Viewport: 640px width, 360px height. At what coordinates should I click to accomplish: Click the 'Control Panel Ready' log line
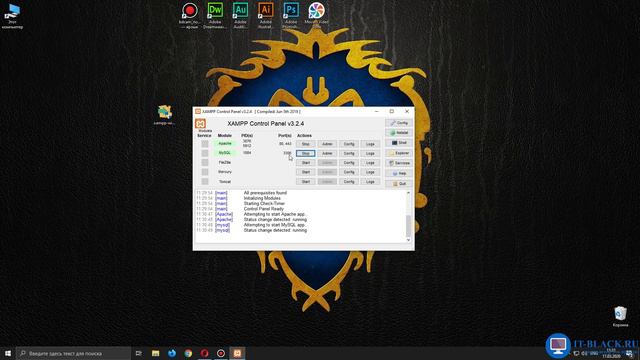(x=263, y=209)
